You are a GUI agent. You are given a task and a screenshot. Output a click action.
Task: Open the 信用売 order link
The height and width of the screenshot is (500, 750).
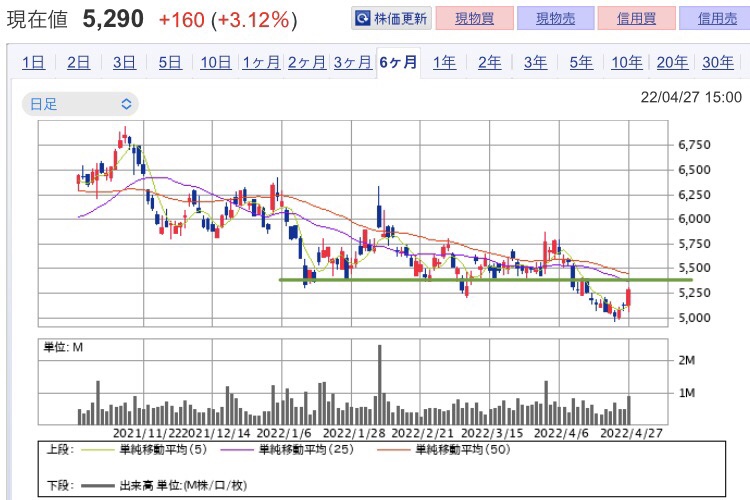click(x=717, y=18)
